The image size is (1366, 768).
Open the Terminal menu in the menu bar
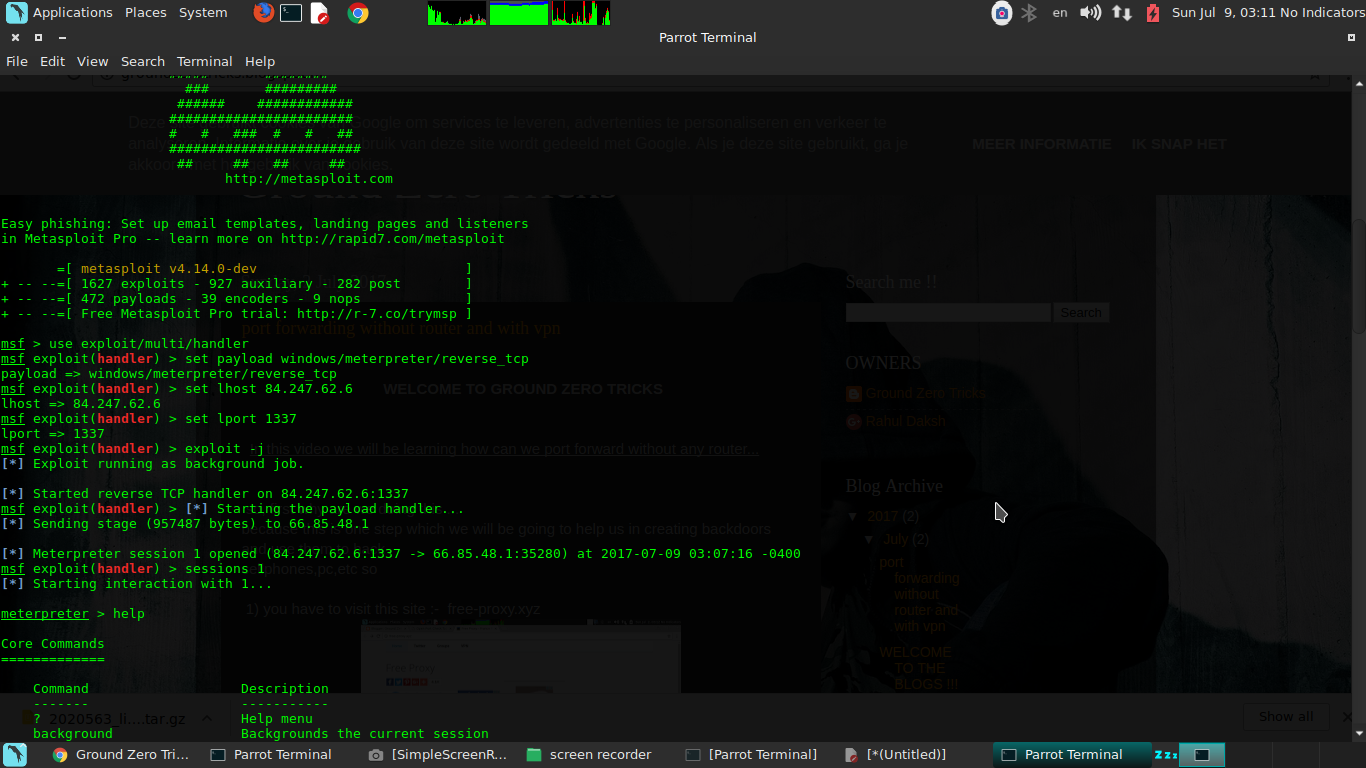click(x=205, y=61)
